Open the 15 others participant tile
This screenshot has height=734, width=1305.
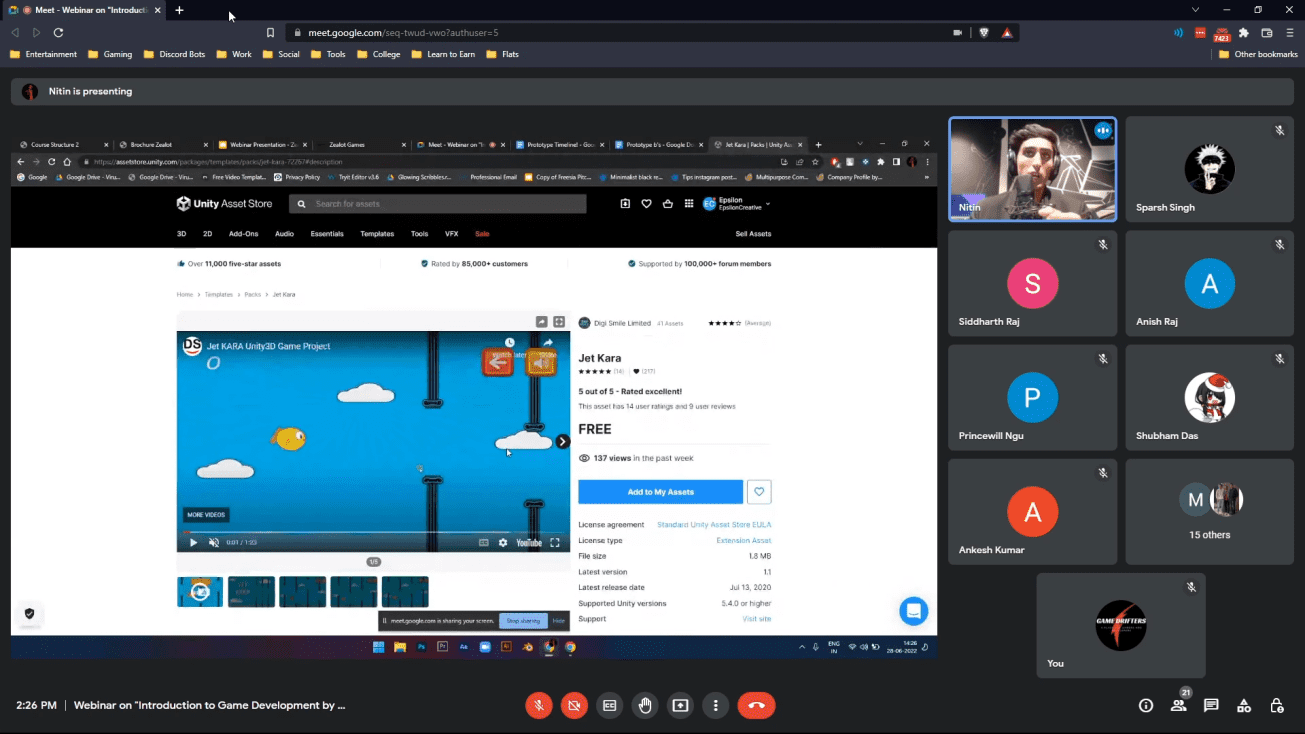1210,511
